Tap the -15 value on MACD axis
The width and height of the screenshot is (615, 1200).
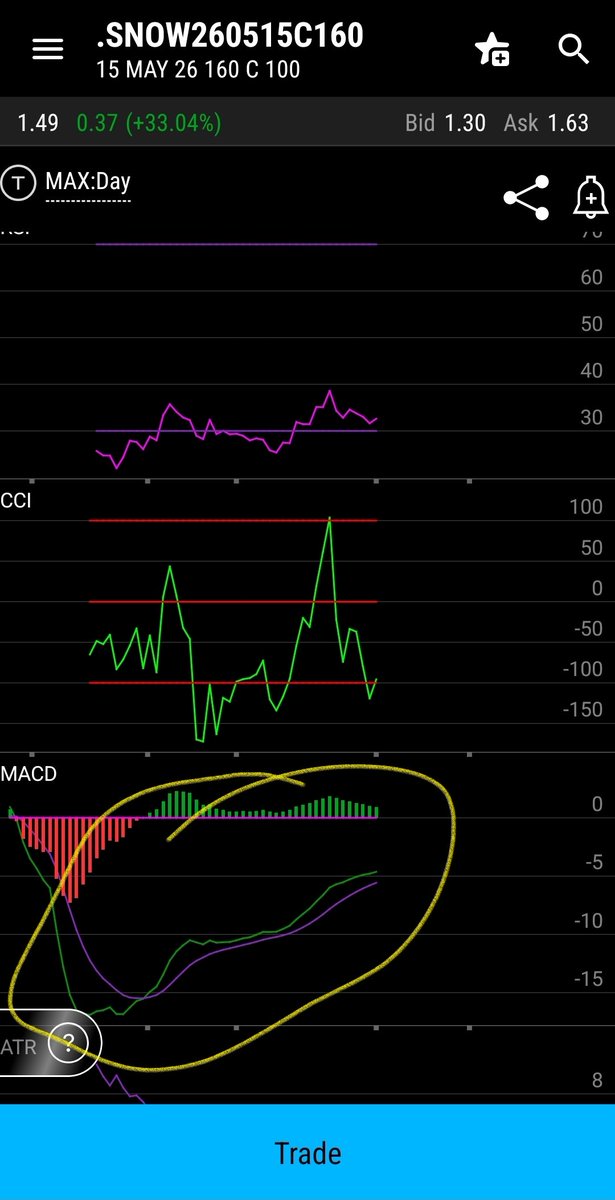tap(589, 979)
